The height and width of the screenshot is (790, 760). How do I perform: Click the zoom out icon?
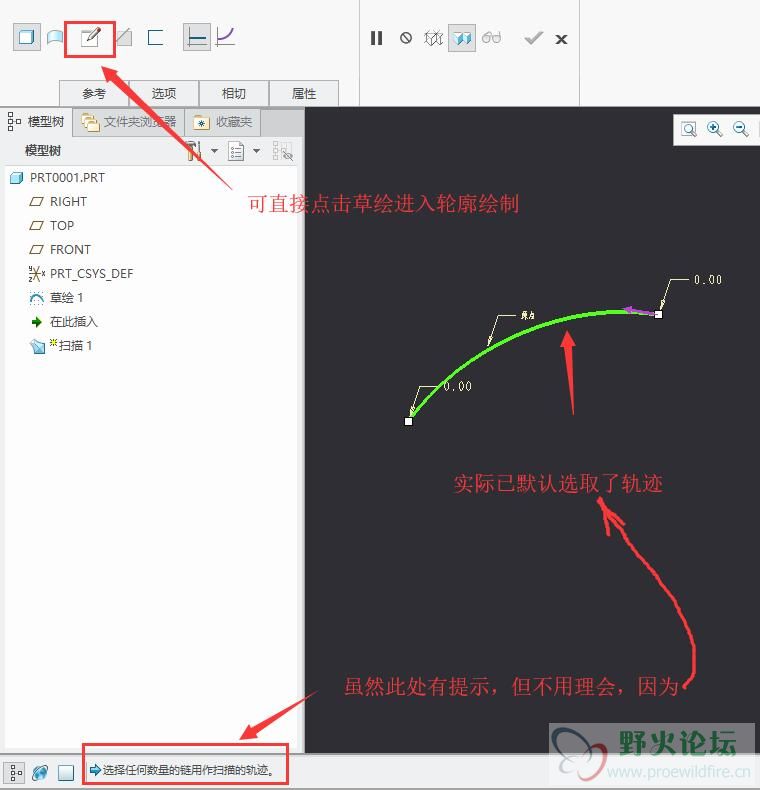740,129
